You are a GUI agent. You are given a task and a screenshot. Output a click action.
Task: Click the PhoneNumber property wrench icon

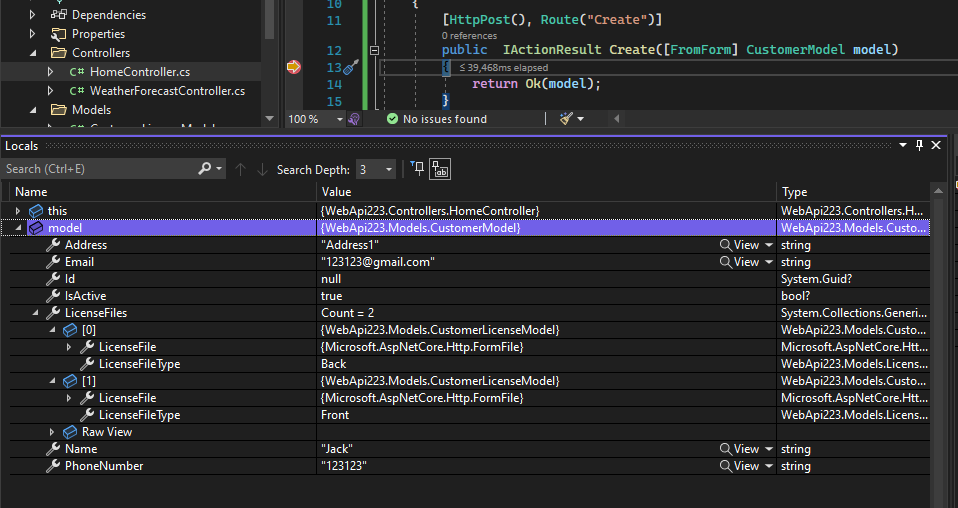coord(53,466)
